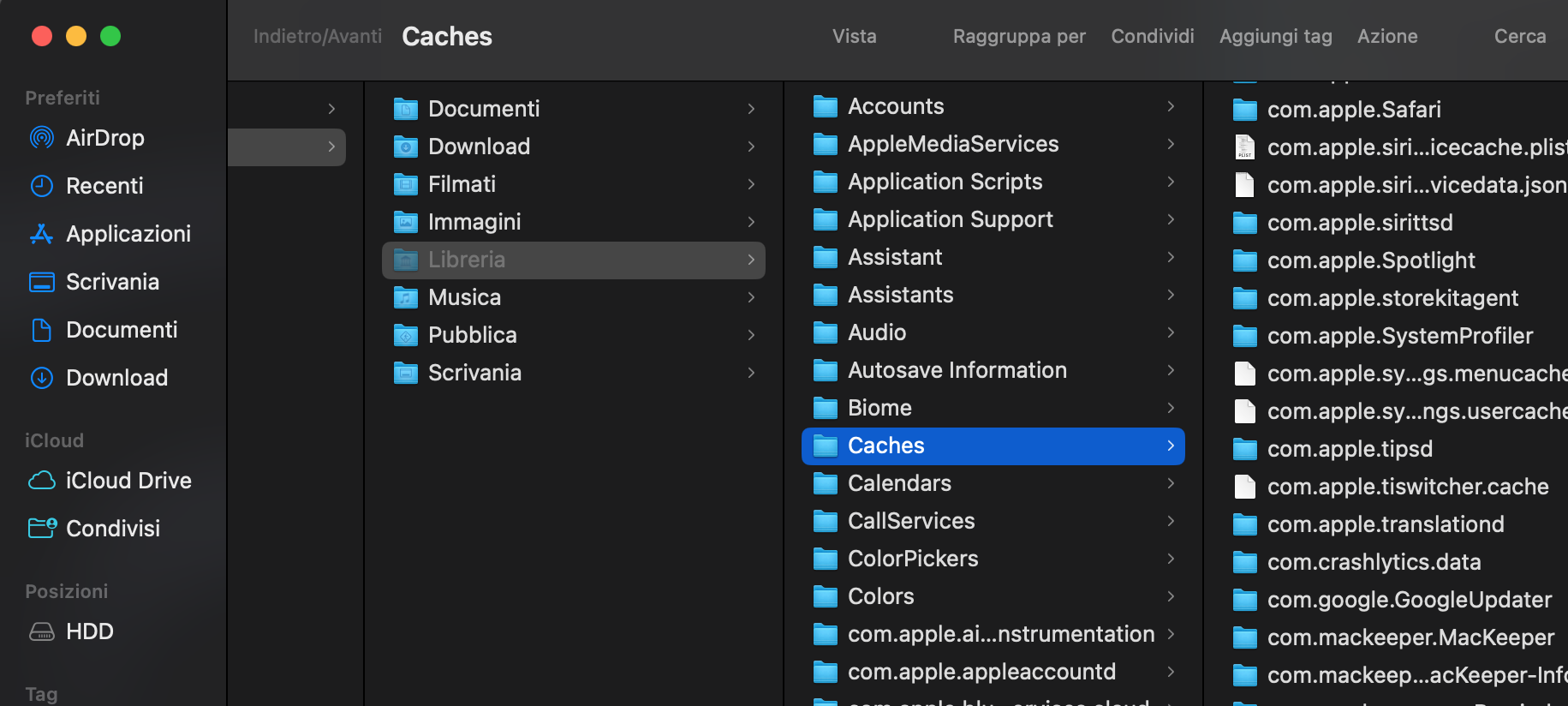Screen dimensions: 1568x706
Task: Click the Biome folder icon
Action: (825, 408)
